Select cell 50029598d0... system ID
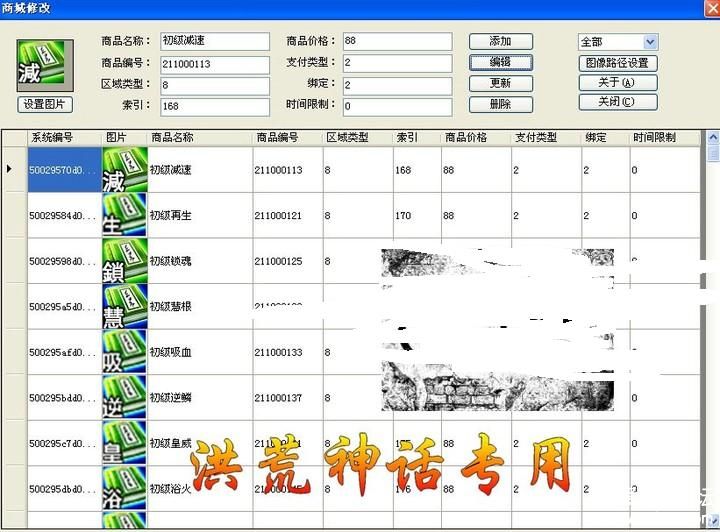 (x=64, y=260)
